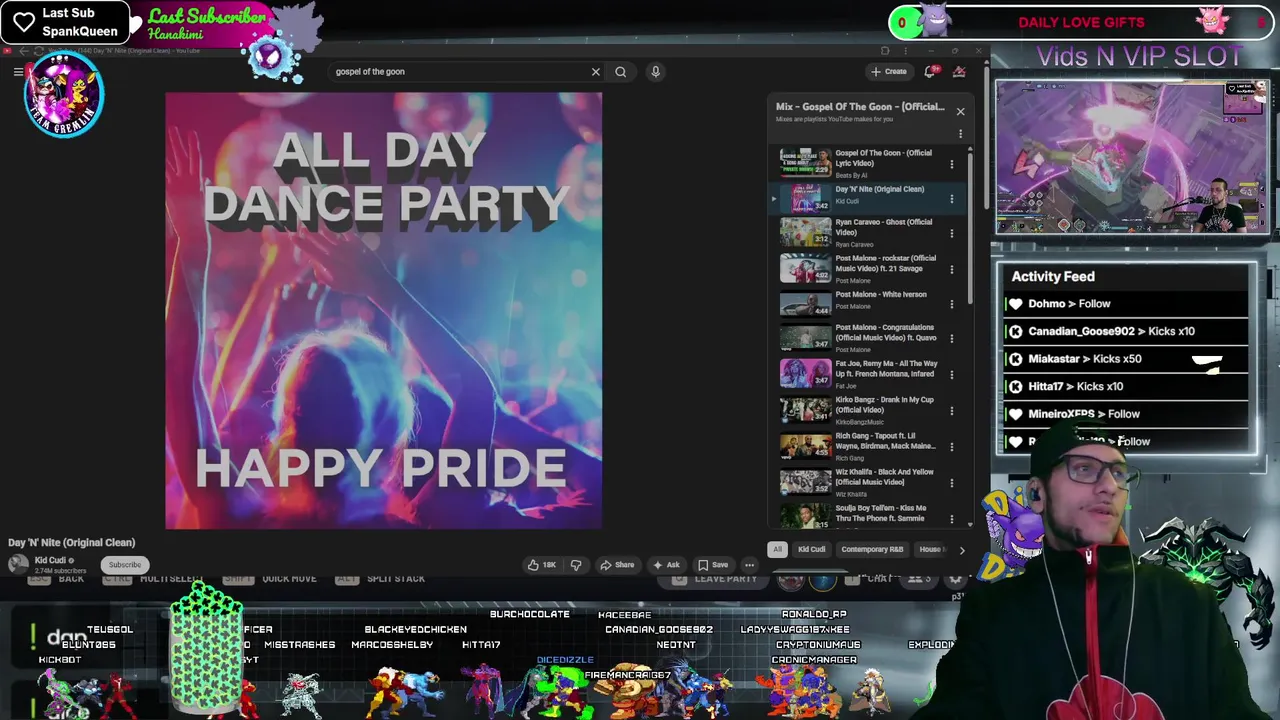Open options for Day 'N' Nite playlist item
The height and width of the screenshot is (720, 1280).
(952, 199)
